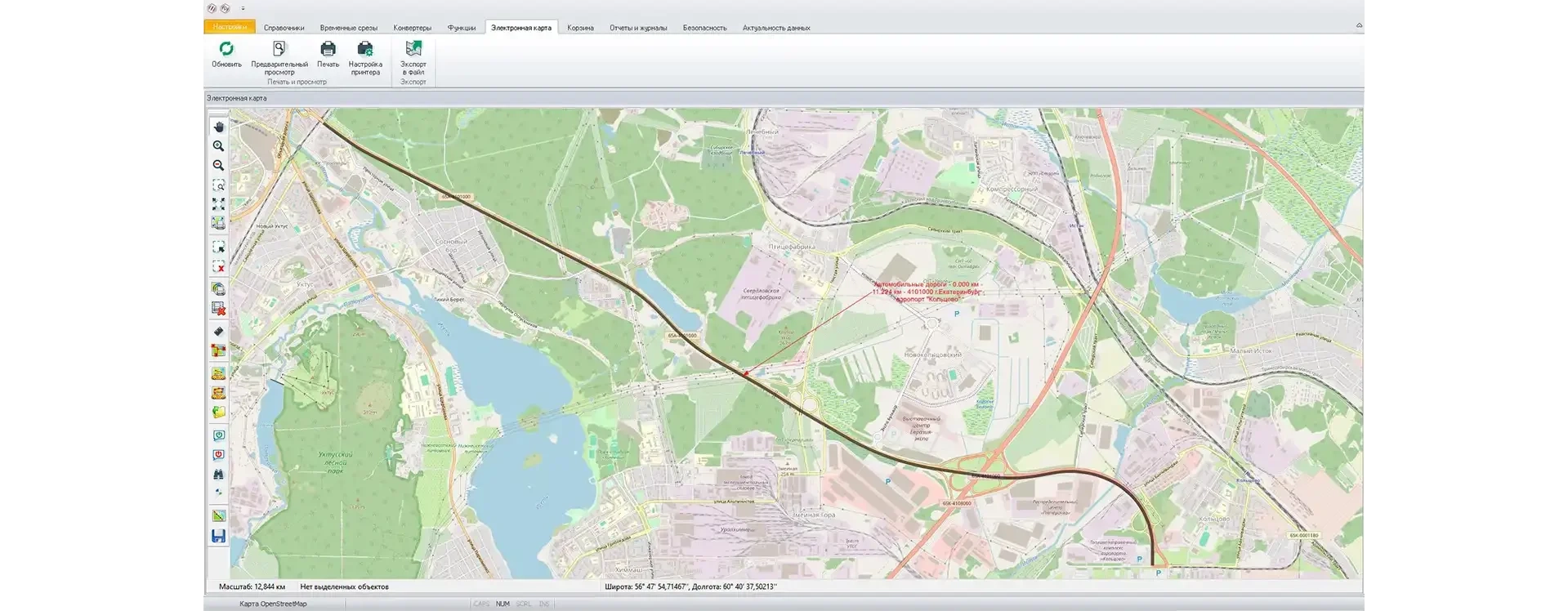This screenshot has width=1568, height=611.
Task: Collapse the ribbon with the chevron
Action: click(1359, 26)
